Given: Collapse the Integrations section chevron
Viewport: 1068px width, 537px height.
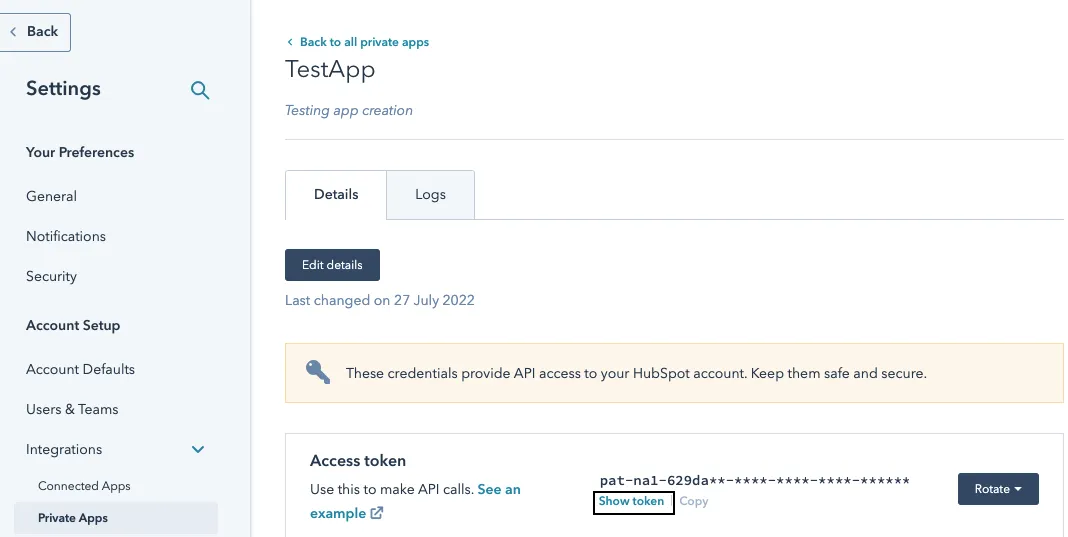Looking at the screenshot, I should coord(198,450).
